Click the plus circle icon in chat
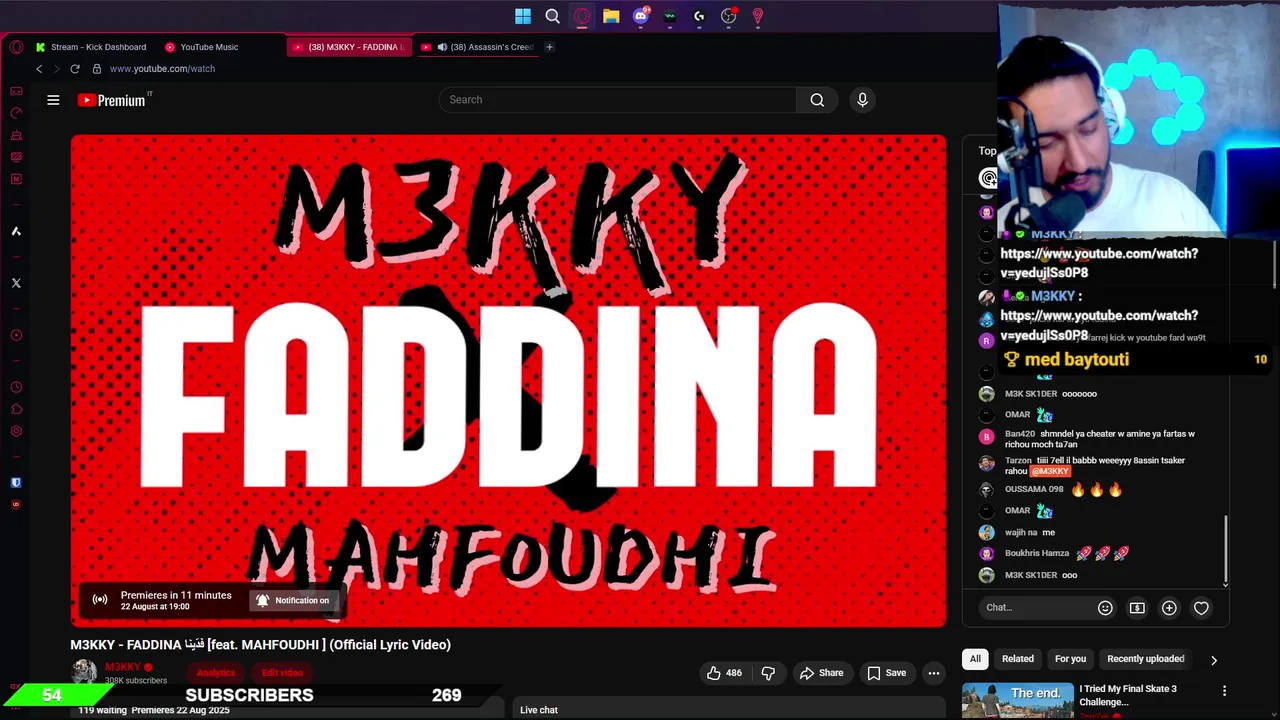Image resolution: width=1280 pixels, height=720 pixels. tap(1169, 608)
